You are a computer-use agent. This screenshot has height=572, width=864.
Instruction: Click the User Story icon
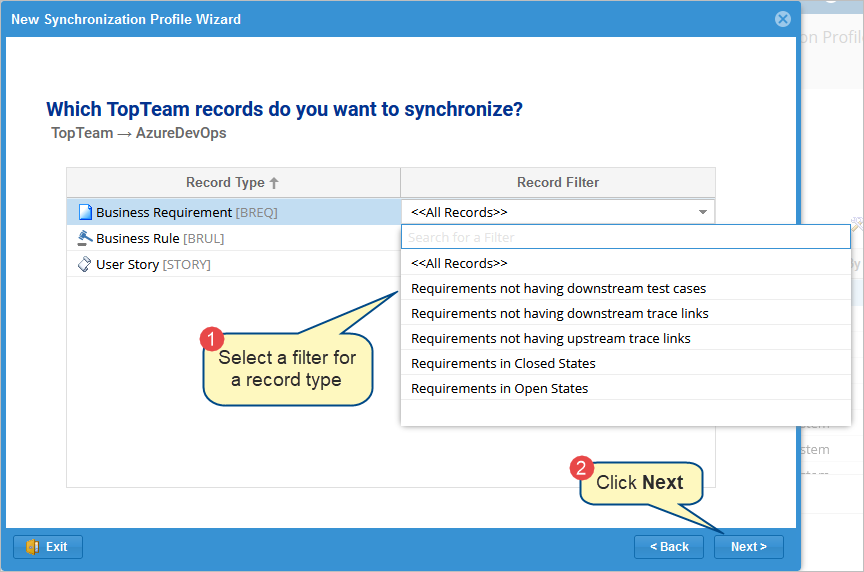point(85,264)
